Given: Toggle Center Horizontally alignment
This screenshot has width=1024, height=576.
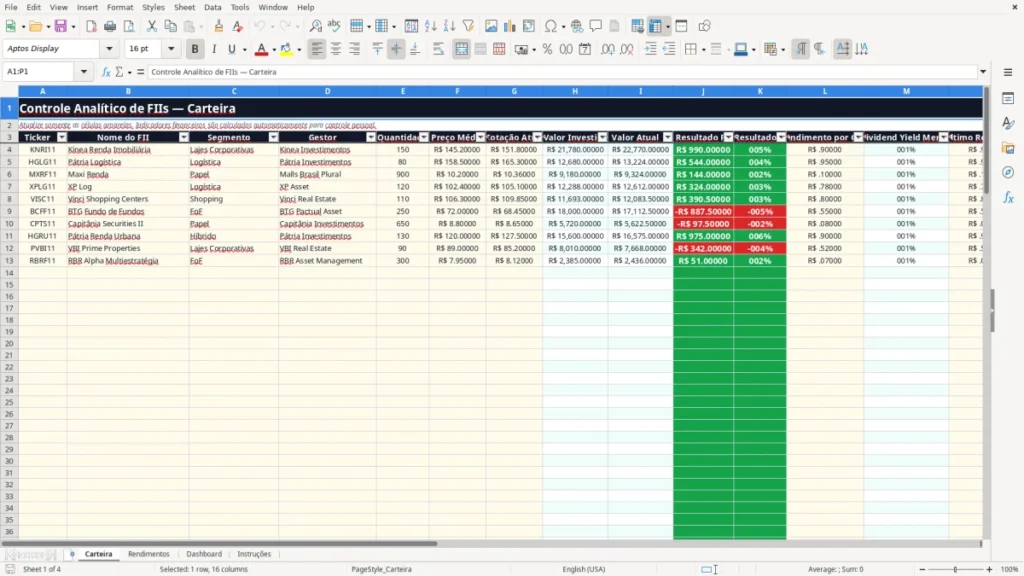Looking at the screenshot, I should click(x=336, y=49).
